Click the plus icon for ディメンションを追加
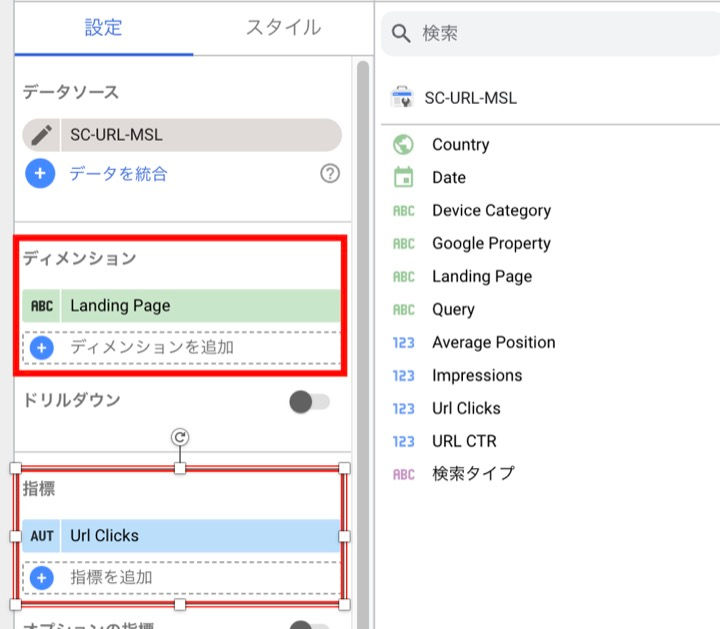This screenshot has height=629, width=720. coord(41,348)
